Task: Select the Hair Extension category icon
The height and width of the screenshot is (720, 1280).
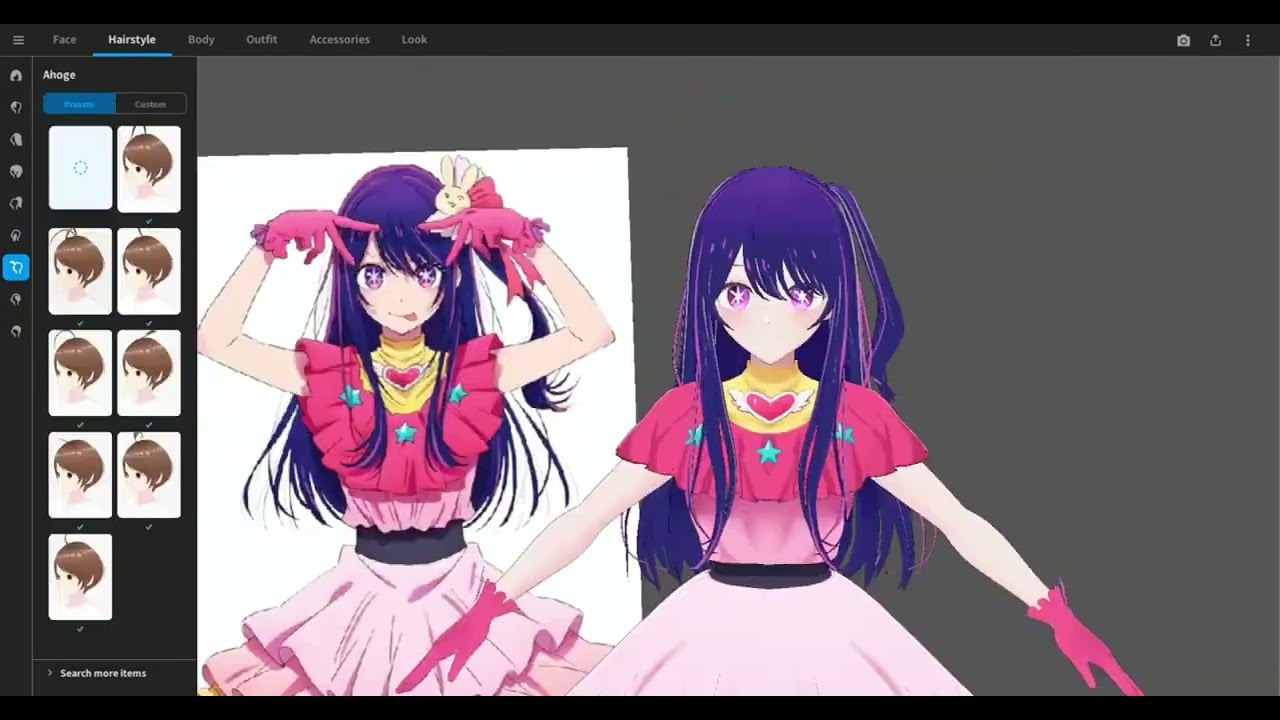Action: click(16, 299)
